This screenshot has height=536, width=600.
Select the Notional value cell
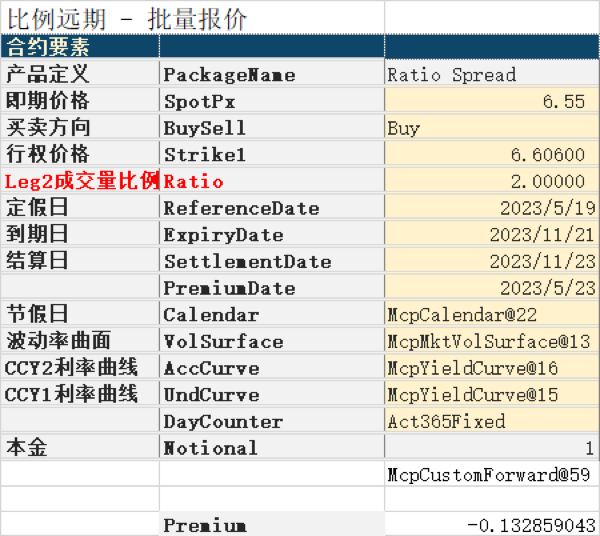(491, 448)
